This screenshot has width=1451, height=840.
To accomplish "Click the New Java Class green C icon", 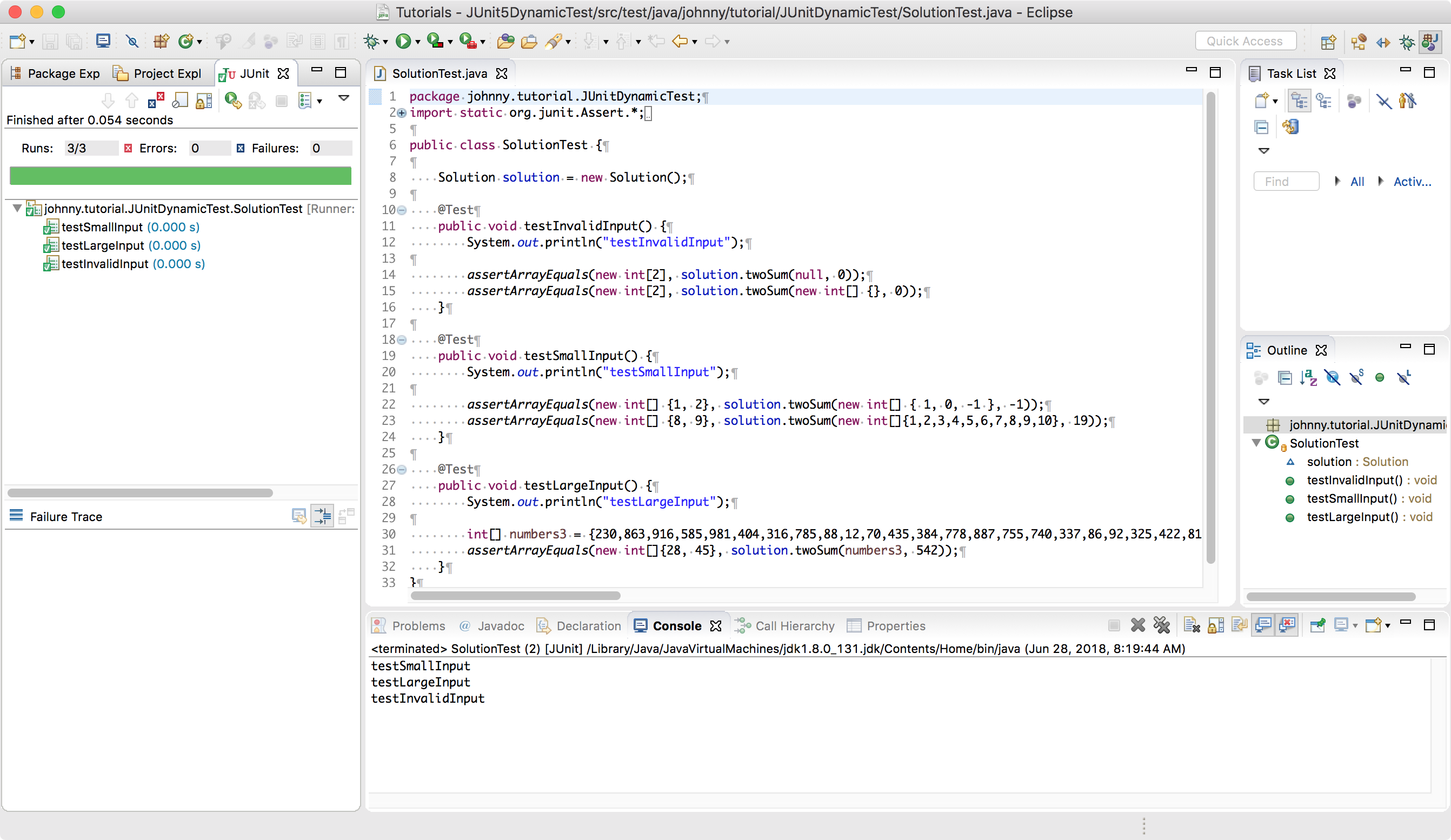I will click(x=185, y=42).
